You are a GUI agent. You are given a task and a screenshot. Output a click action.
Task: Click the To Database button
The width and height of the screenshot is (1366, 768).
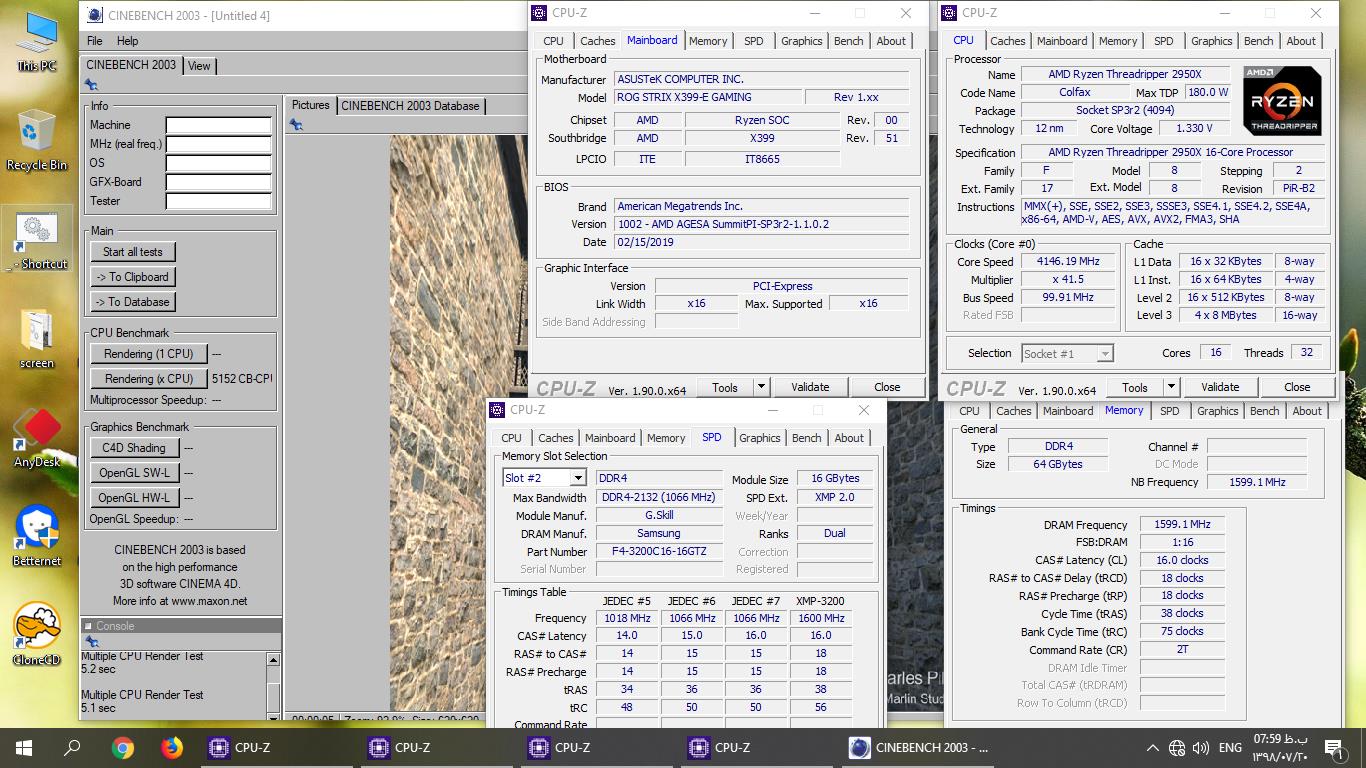click(133, 302)
